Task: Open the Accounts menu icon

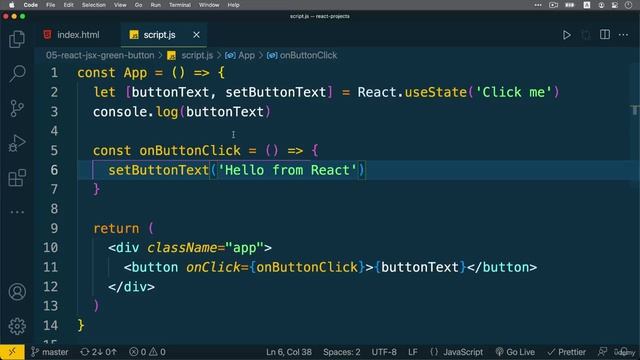Action: pos(17,292)
